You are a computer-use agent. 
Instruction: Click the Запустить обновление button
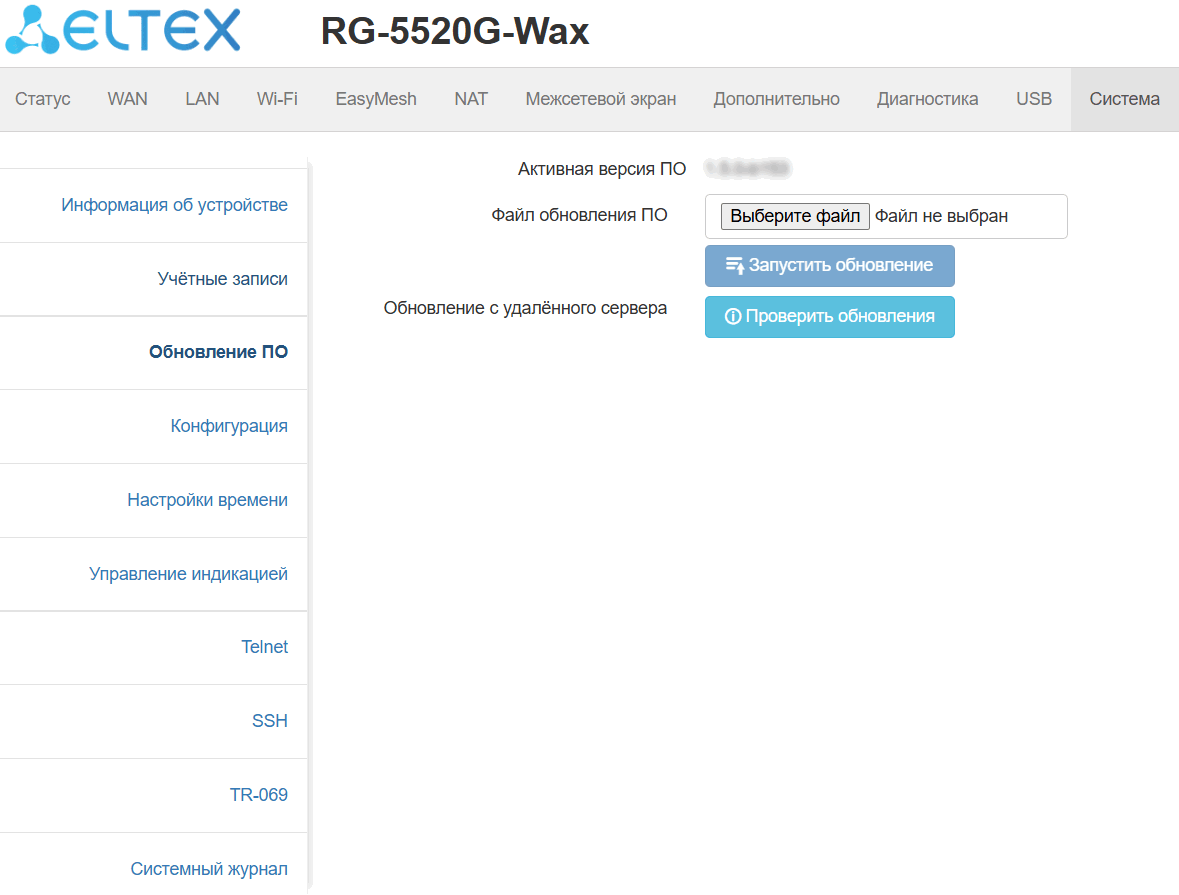point(829,265)
